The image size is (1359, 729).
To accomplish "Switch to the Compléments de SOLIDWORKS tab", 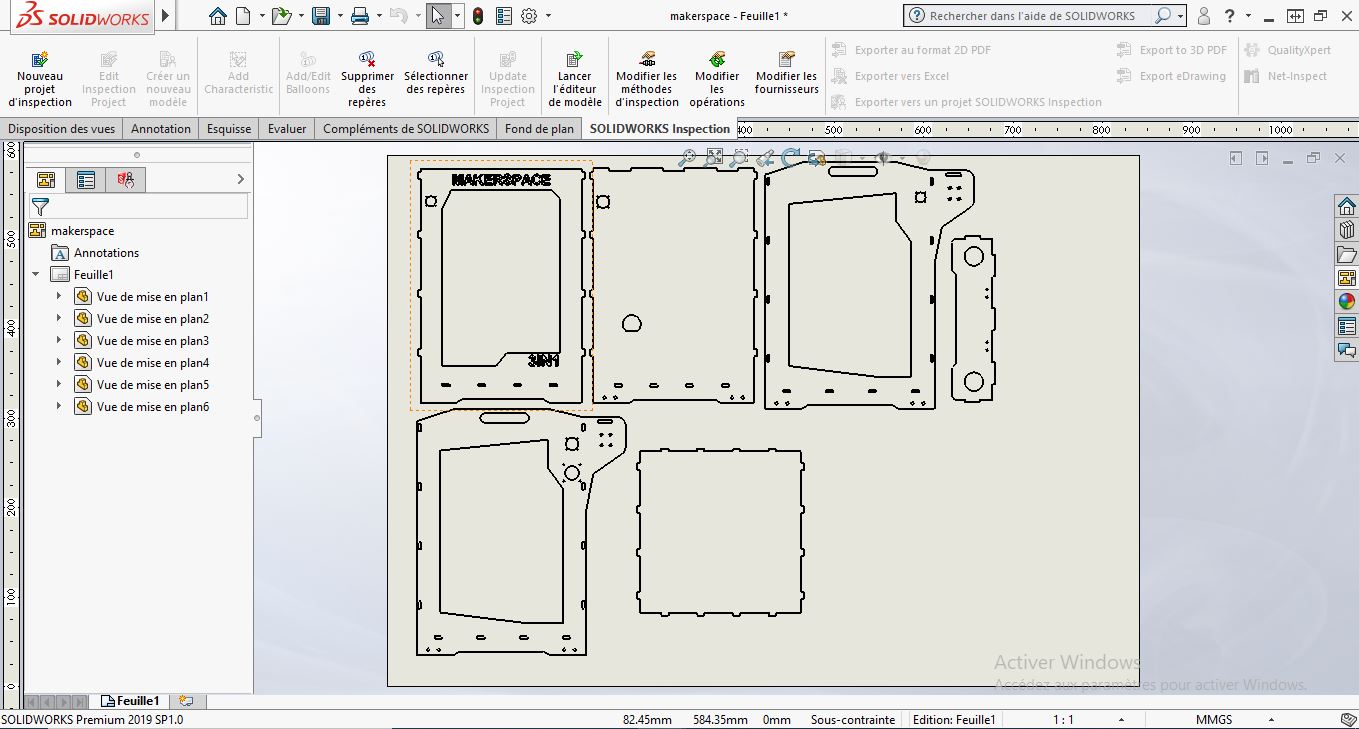I will click(x=406, y=129).
